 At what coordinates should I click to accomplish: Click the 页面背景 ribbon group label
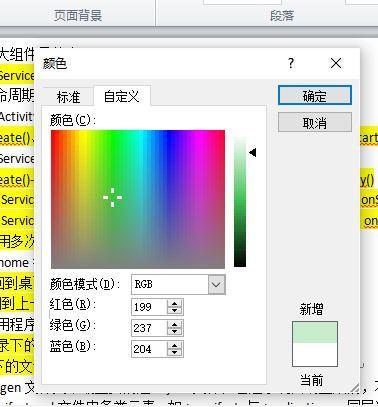click(78, 15)
